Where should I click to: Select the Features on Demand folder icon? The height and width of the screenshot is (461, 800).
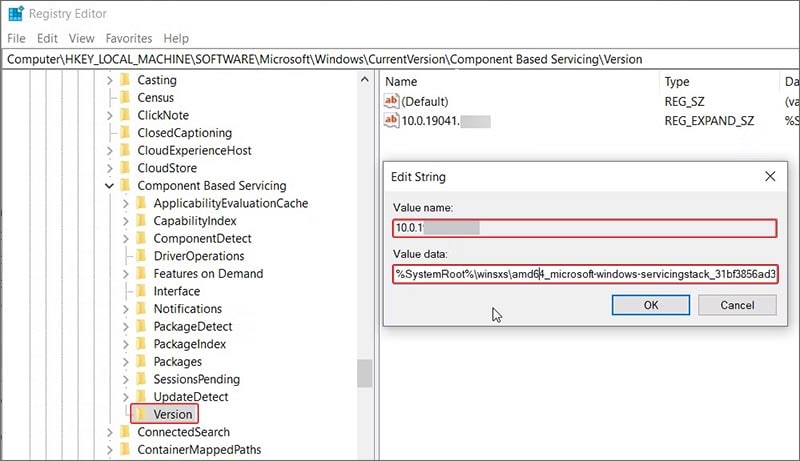click(x=141, y=273)
